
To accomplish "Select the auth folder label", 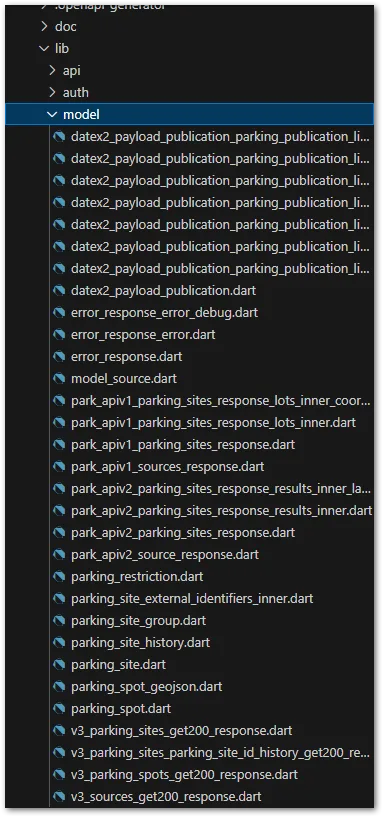I will pyautogui.click(x=76, y=92).
